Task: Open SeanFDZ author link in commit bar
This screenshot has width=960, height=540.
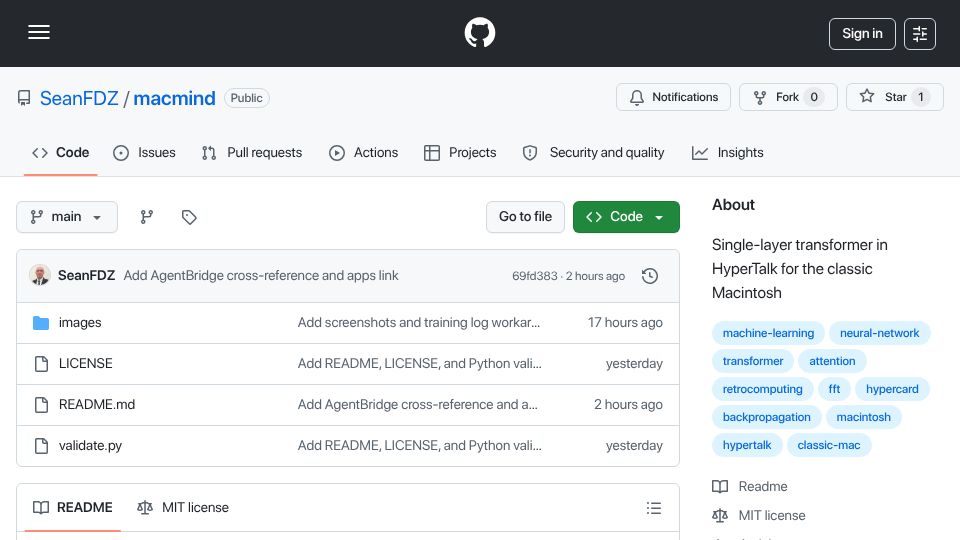Action: (x=86, y=276)
